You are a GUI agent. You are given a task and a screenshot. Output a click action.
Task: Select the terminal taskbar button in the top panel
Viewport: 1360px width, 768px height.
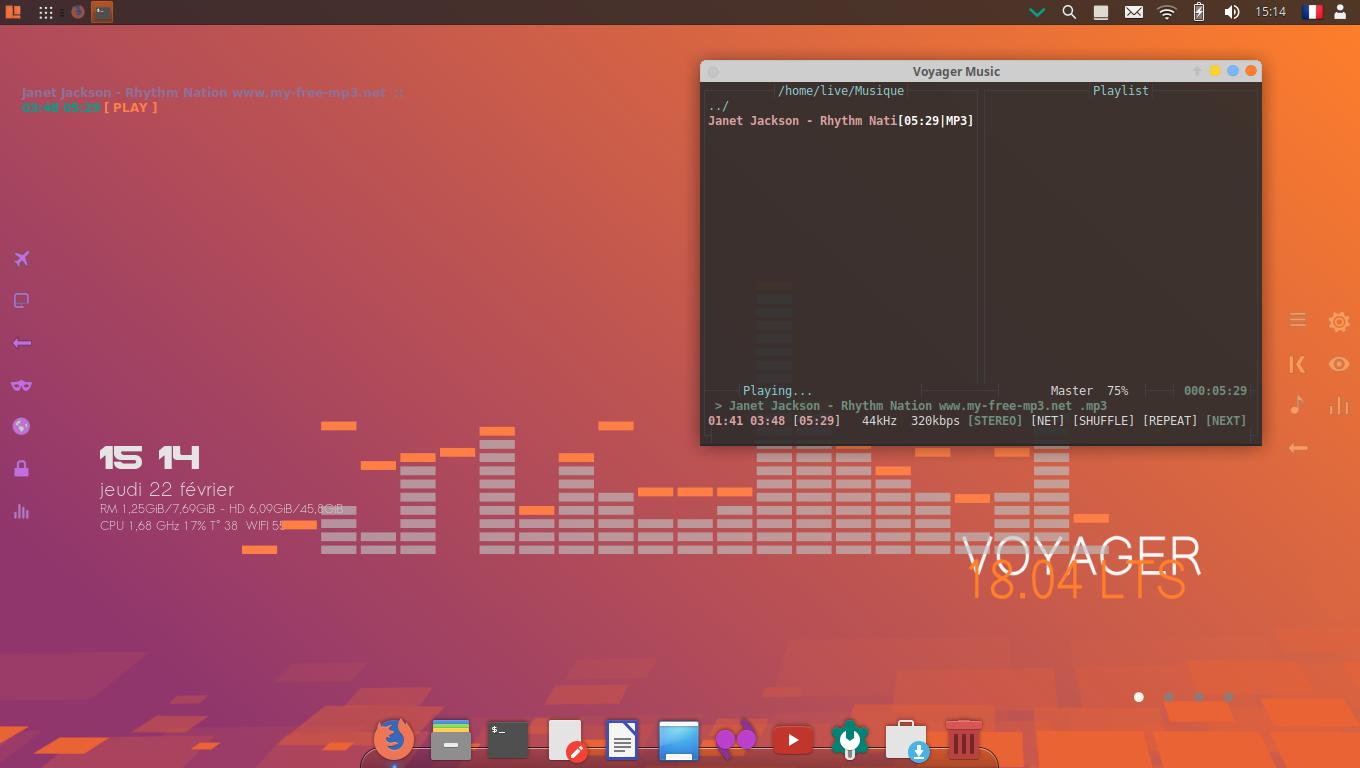click(102, 12)
